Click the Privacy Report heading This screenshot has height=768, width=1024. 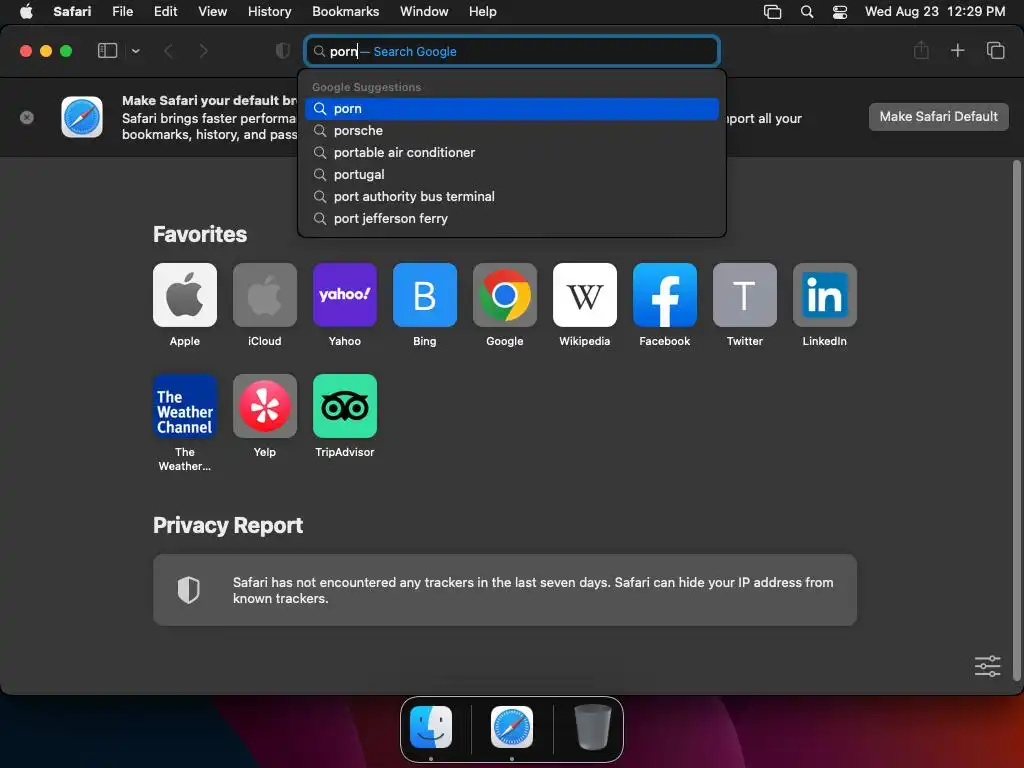tap(228, 526)
